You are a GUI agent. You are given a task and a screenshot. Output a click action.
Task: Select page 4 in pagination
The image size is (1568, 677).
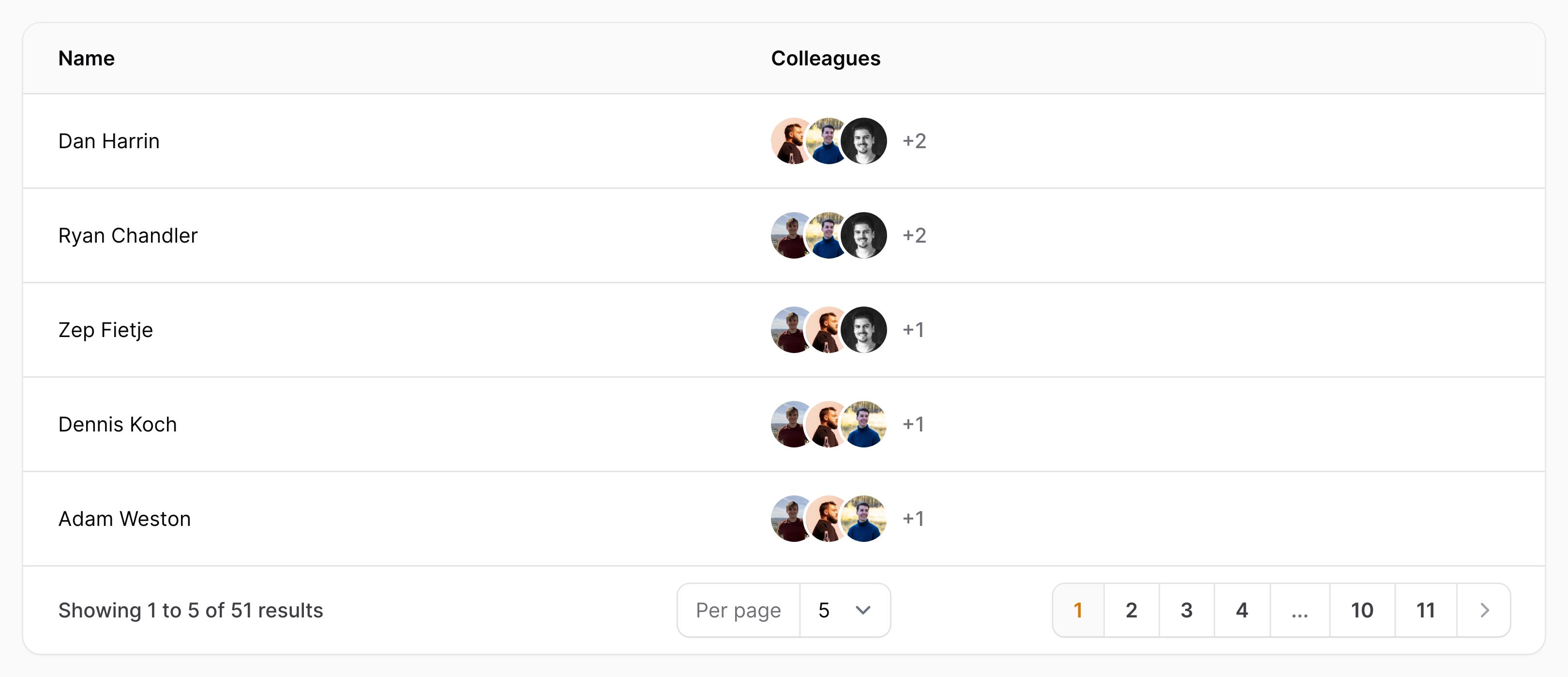point(1242,610)
